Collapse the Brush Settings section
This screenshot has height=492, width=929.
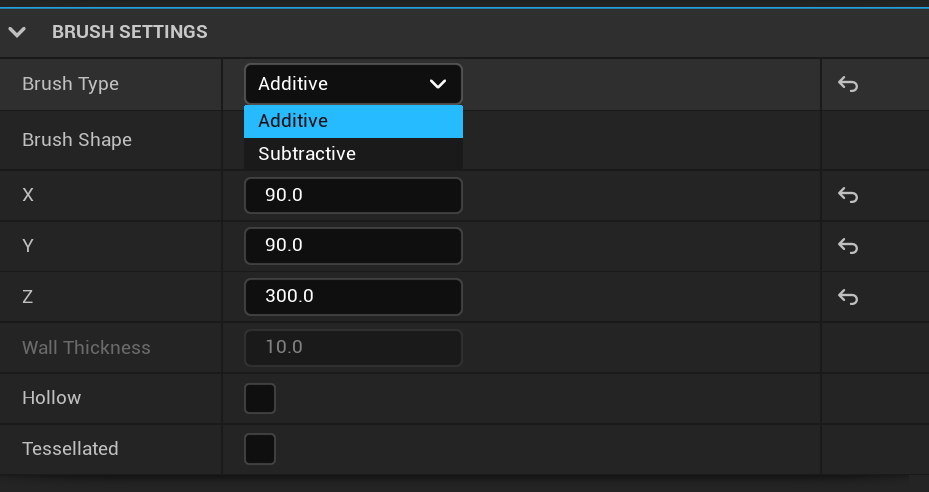tap(17, 32)
